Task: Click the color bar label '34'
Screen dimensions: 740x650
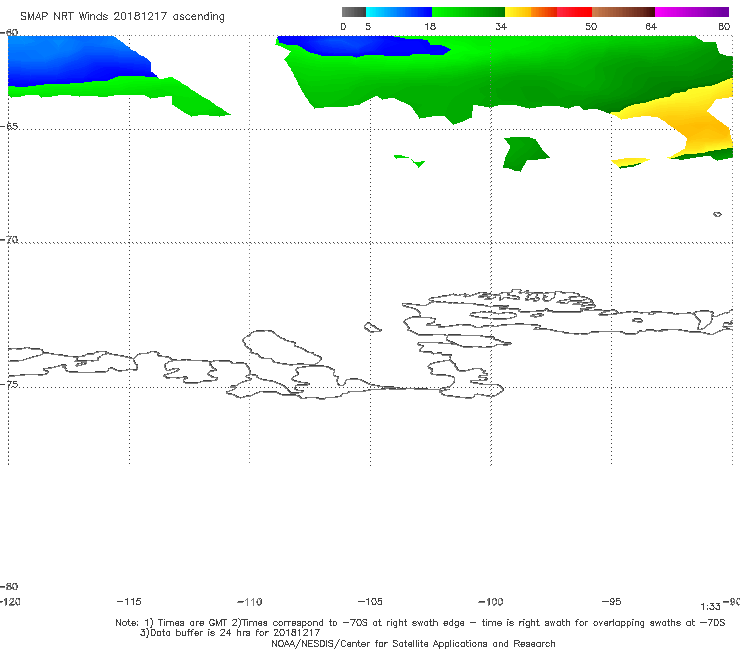Action: pos(501,26)
